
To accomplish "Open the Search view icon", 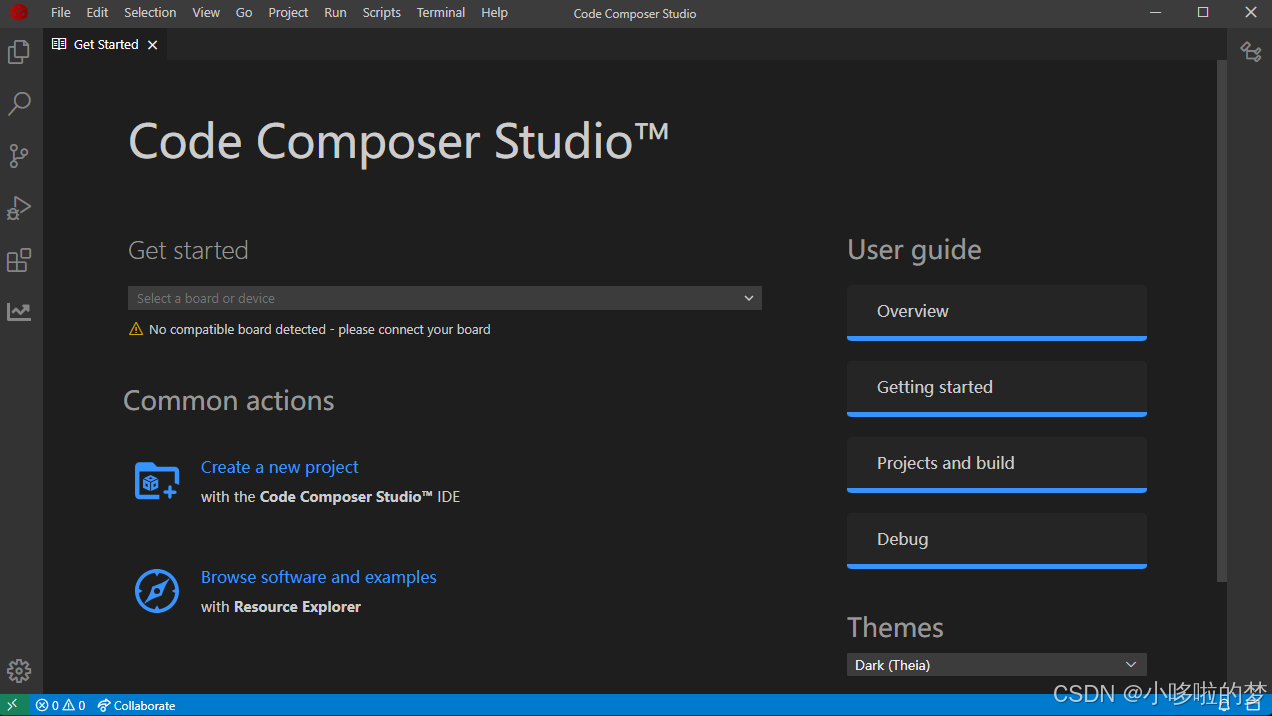I will pos(19,104).
